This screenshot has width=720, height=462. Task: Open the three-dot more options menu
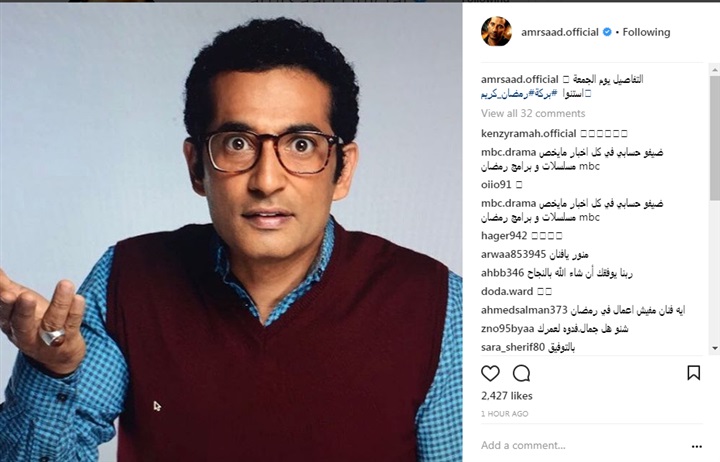[x=697, y=446]
